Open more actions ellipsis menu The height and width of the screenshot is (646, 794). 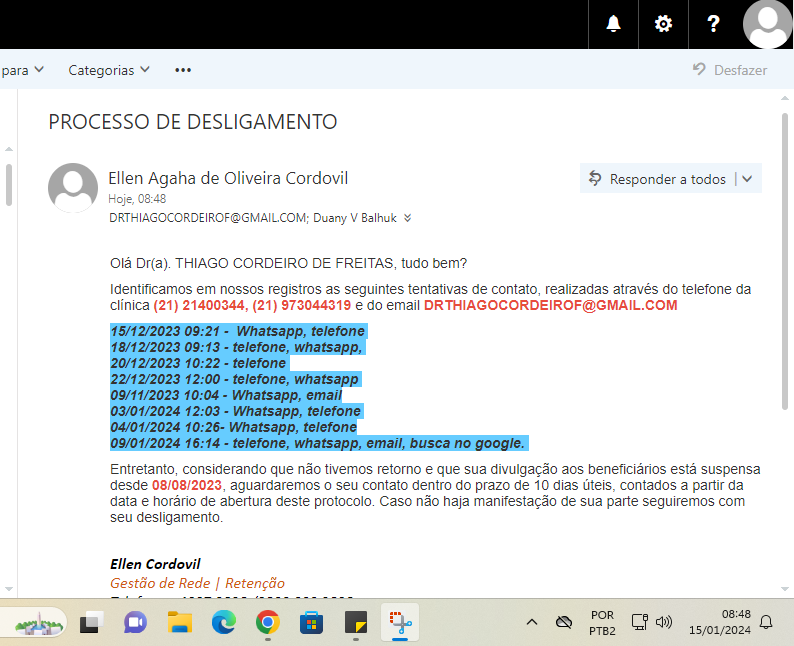pyautogui.click(x=183, y=70)
